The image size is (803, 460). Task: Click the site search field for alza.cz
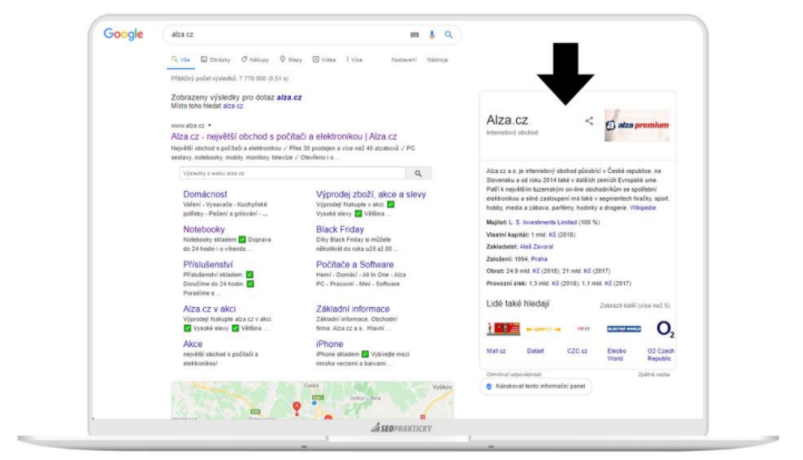click(292, 174)
